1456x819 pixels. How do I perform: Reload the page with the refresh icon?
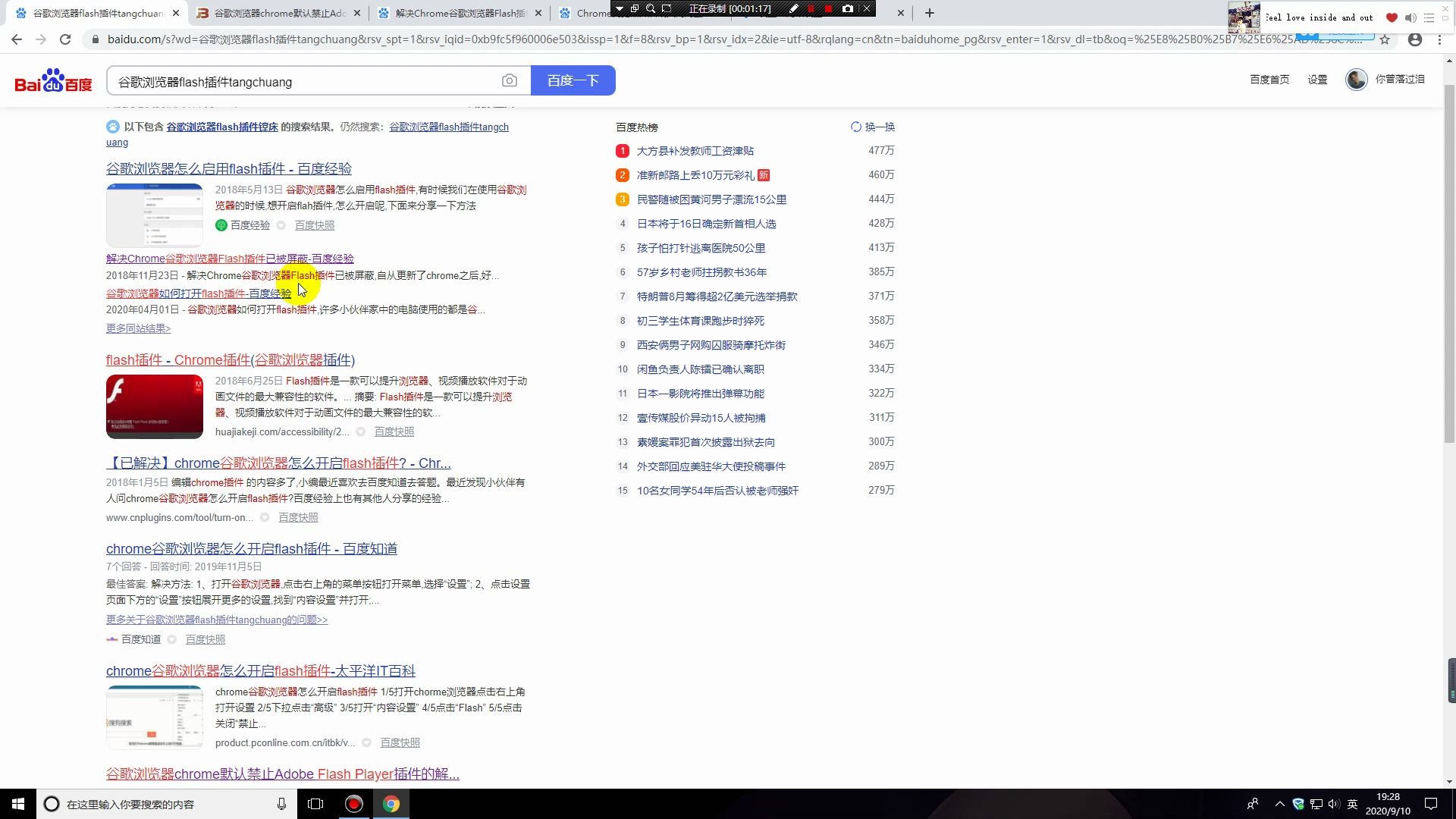pyautogui.click(x=65, y=39)
